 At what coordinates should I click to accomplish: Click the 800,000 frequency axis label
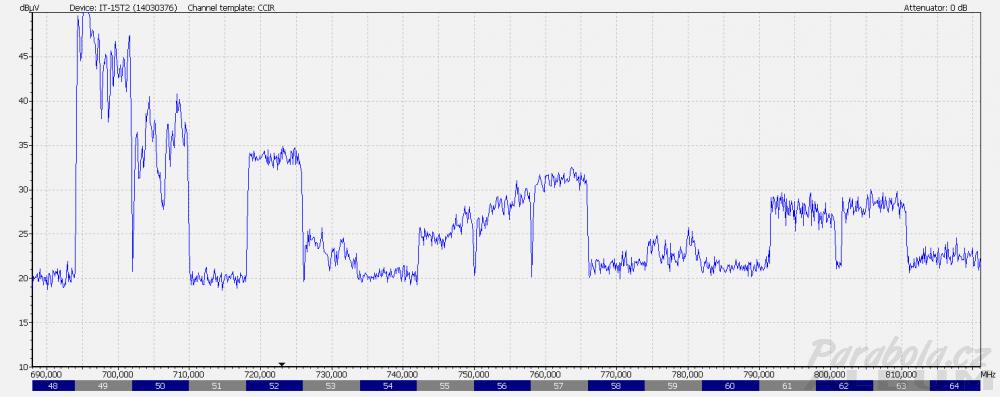[830, 374]
